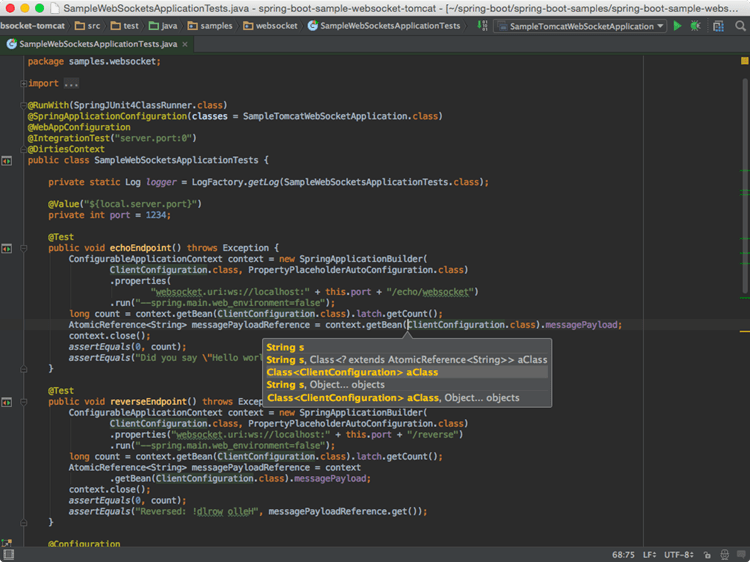Open test folder breadcrumb

tap(124, 26)
